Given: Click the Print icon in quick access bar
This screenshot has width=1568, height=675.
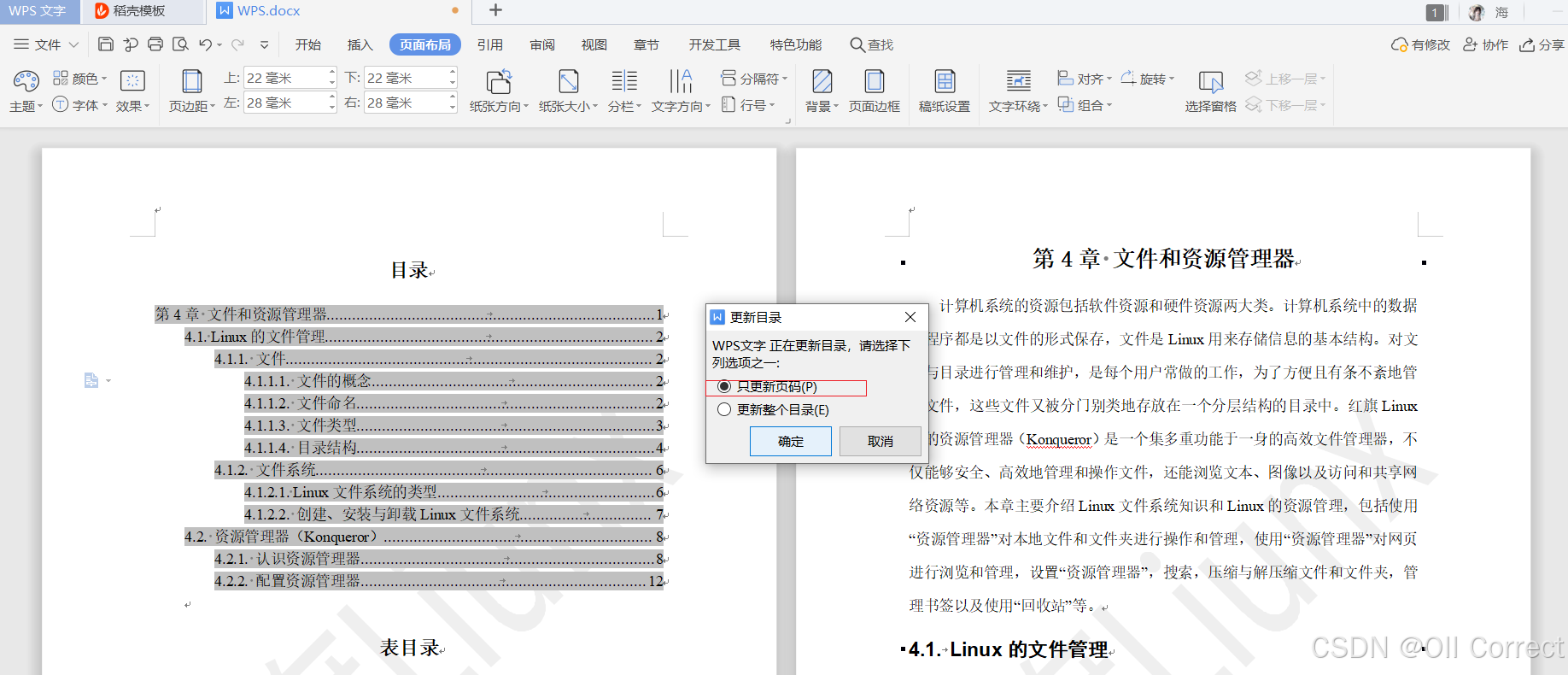Looking at the screenshot, I should [155, 44].
